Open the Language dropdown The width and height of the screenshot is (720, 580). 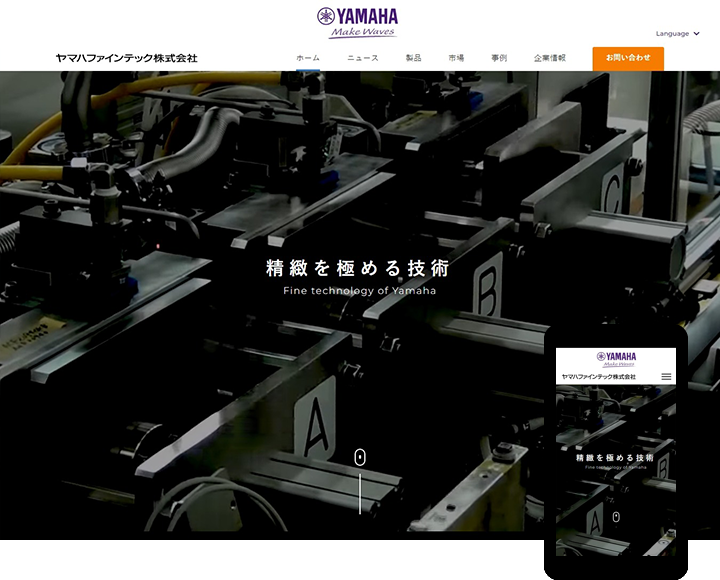(x=675, y=34)
